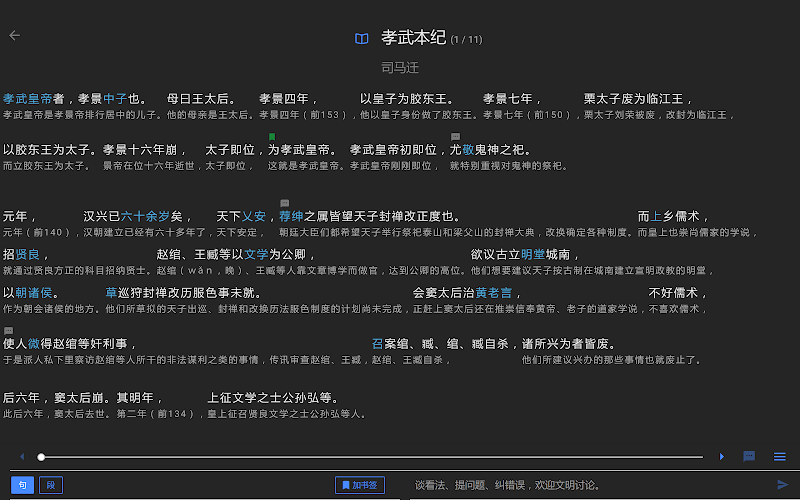Switch to sentence mode 句
Image resolution: width=800 pixels, height=500 pixels.
coord(22,485)
